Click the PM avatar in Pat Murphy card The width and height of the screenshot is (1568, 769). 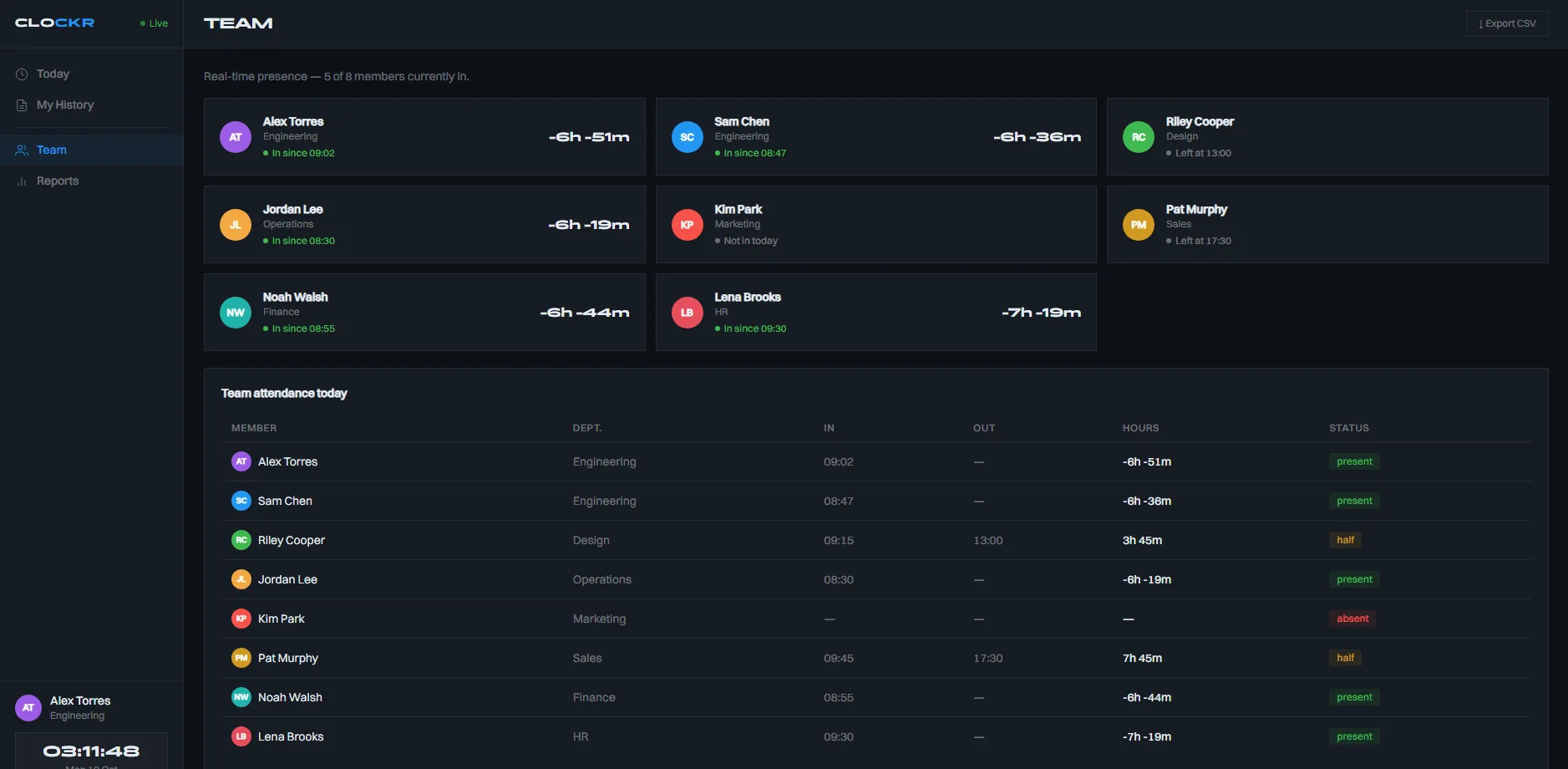pos(1139,225)
